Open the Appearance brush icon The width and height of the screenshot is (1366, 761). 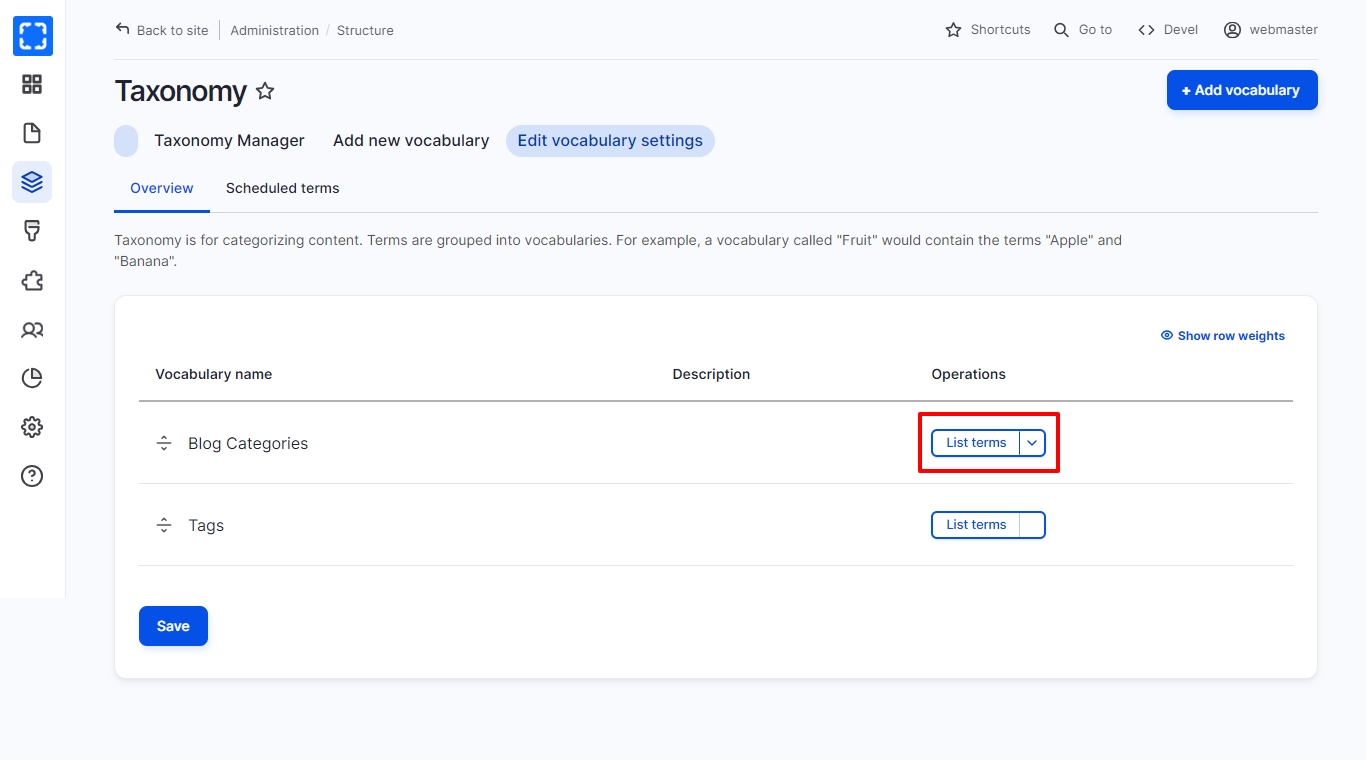[x=32, y=231]
